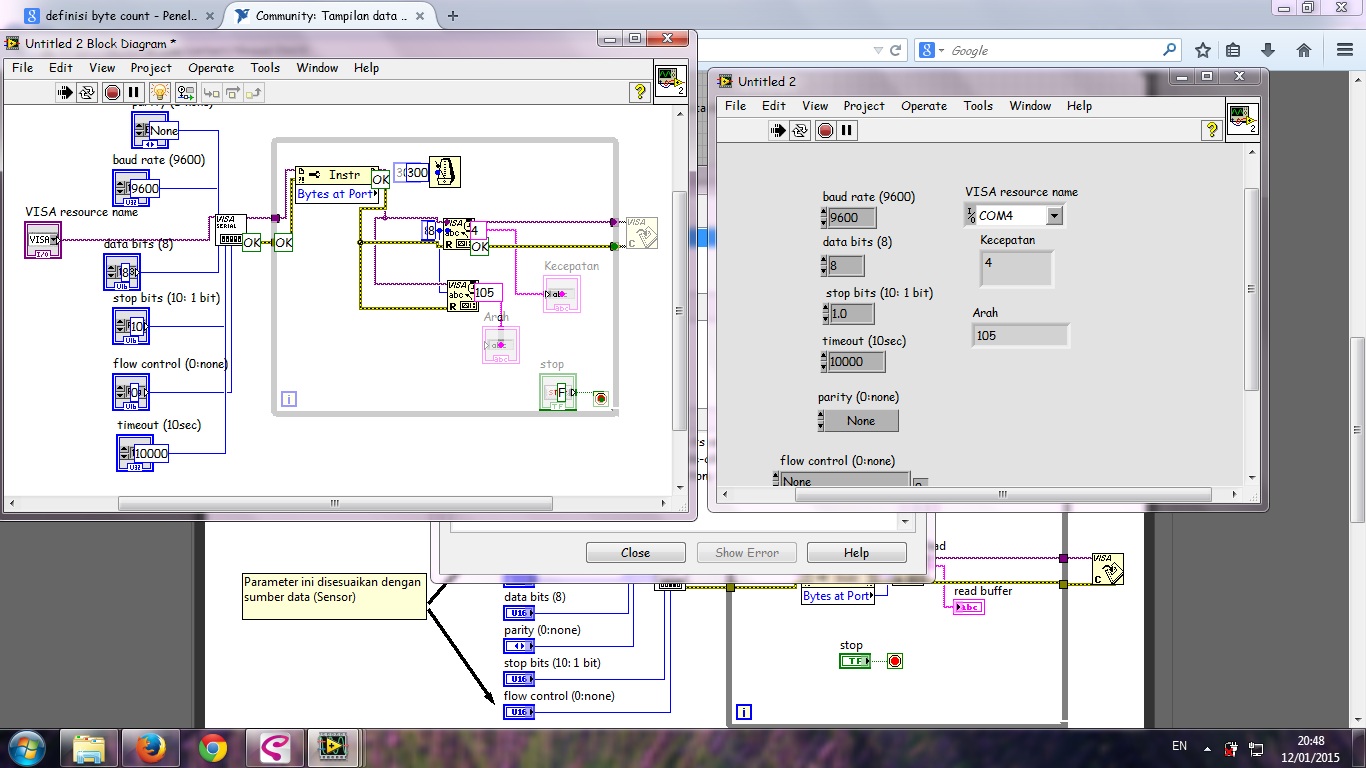
Task: Click VI icon pane in Block Diagram window
Action: pos(671,82)
